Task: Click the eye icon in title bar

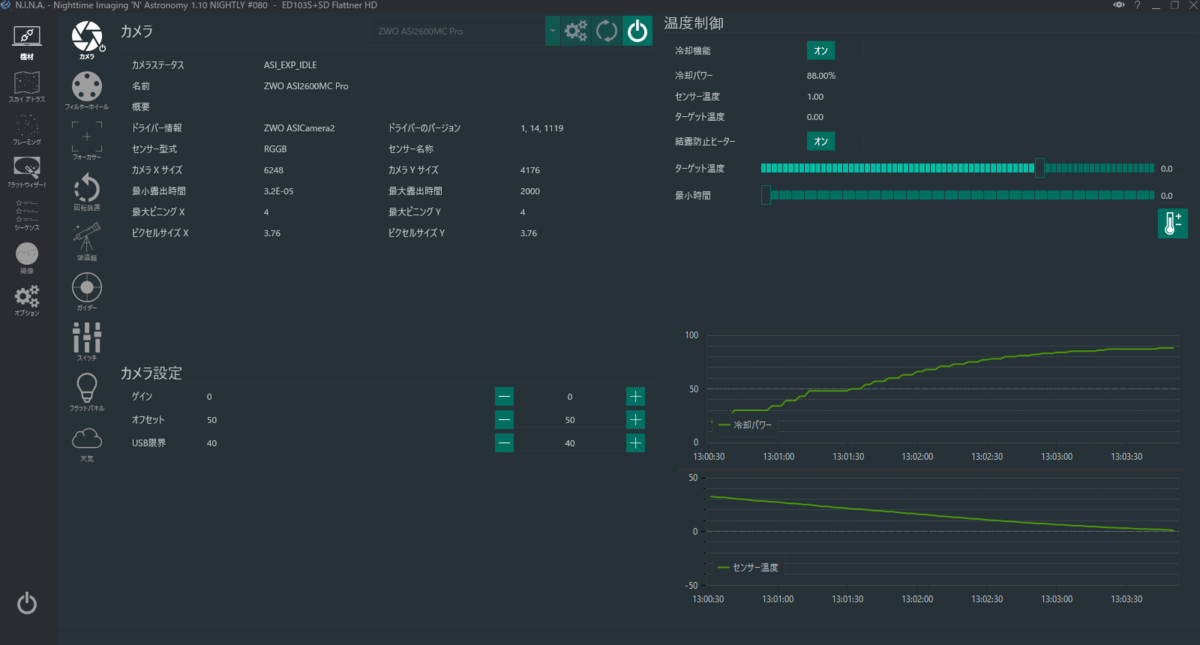Action: tap(1119, 5)
